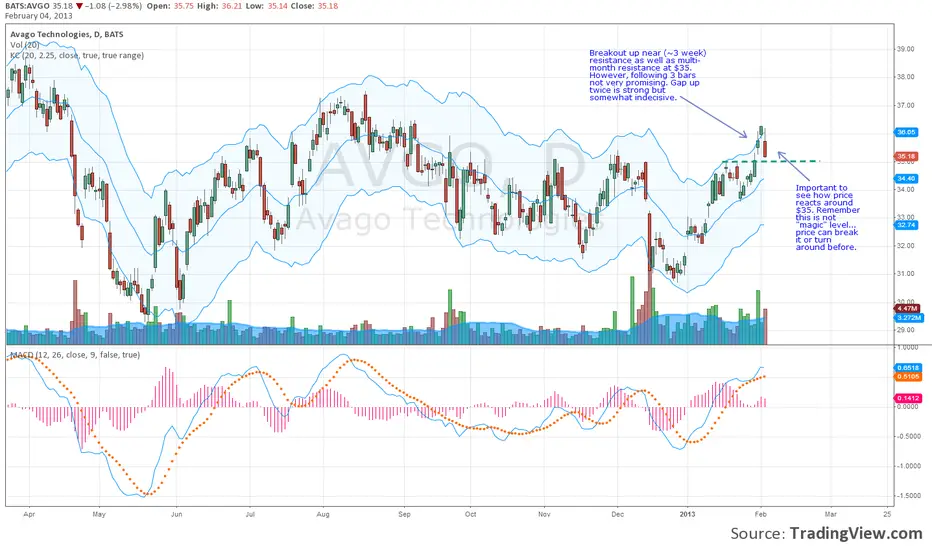
Task: Click the 'Oct' label on time axis
Action: tap(471, 514)
